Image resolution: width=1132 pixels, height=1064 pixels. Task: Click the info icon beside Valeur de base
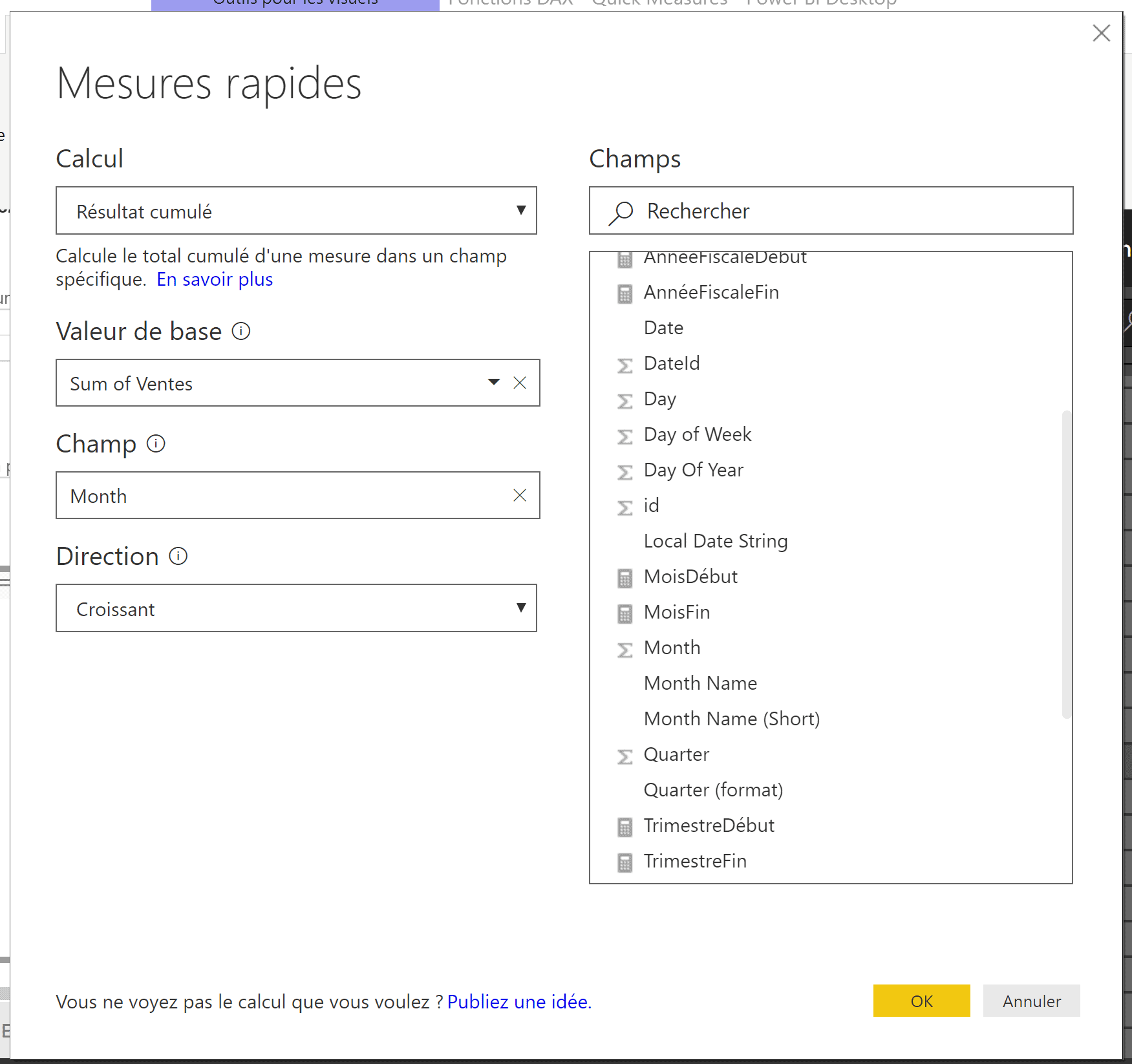coord(241,332)
